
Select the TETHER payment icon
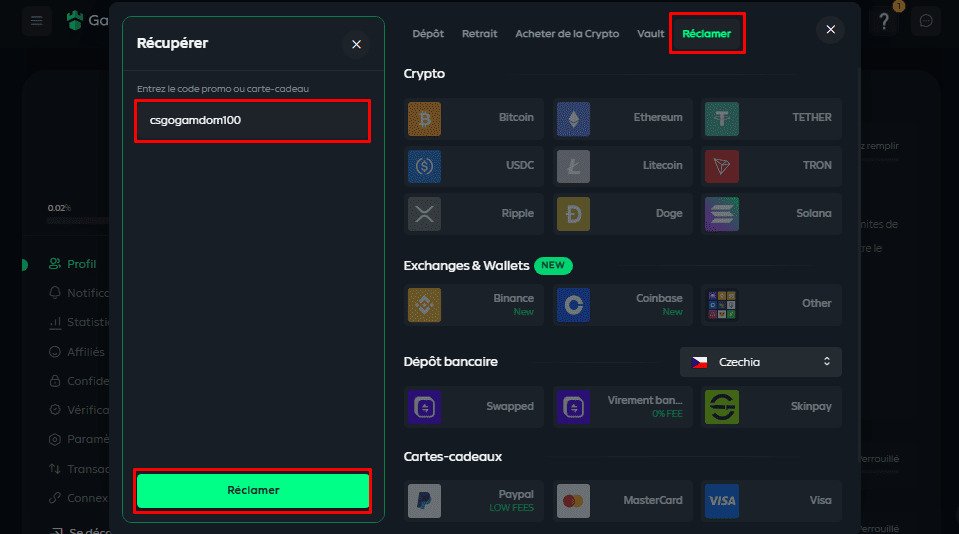tap(721, 118)
